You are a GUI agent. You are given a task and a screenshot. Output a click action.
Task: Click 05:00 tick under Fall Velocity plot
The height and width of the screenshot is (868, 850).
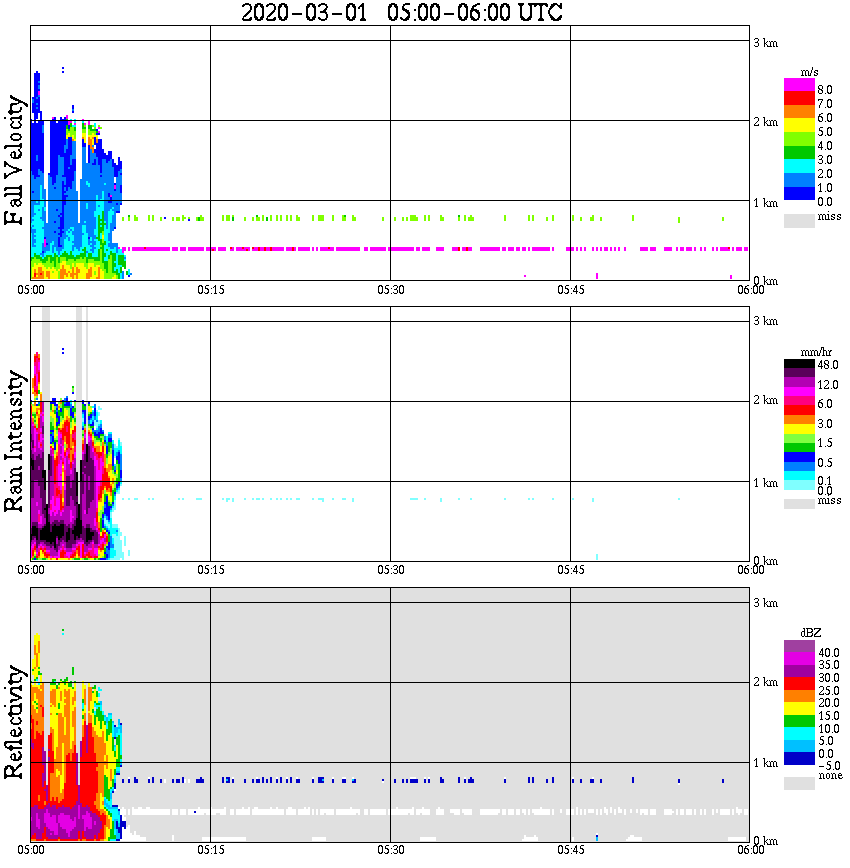pos(31,290)
